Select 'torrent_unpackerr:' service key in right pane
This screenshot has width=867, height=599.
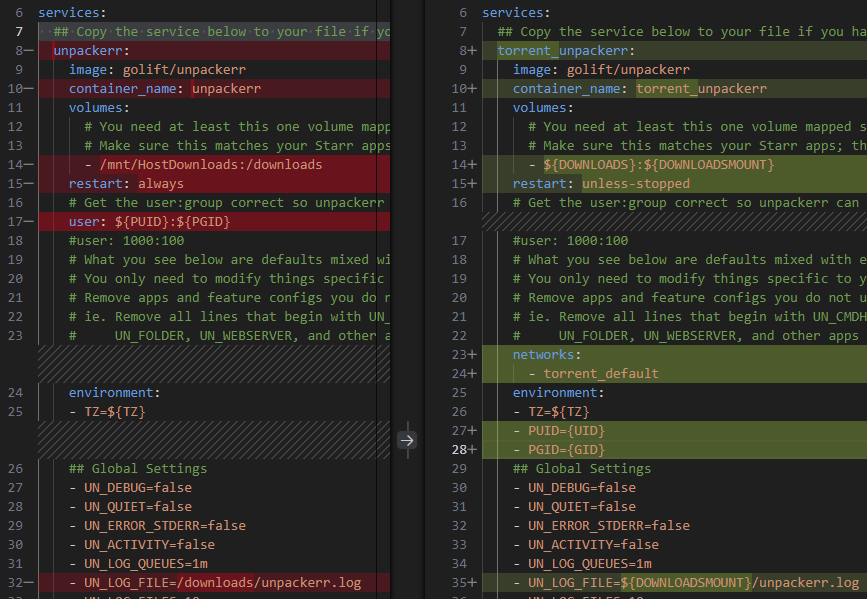tap(566, 51)
